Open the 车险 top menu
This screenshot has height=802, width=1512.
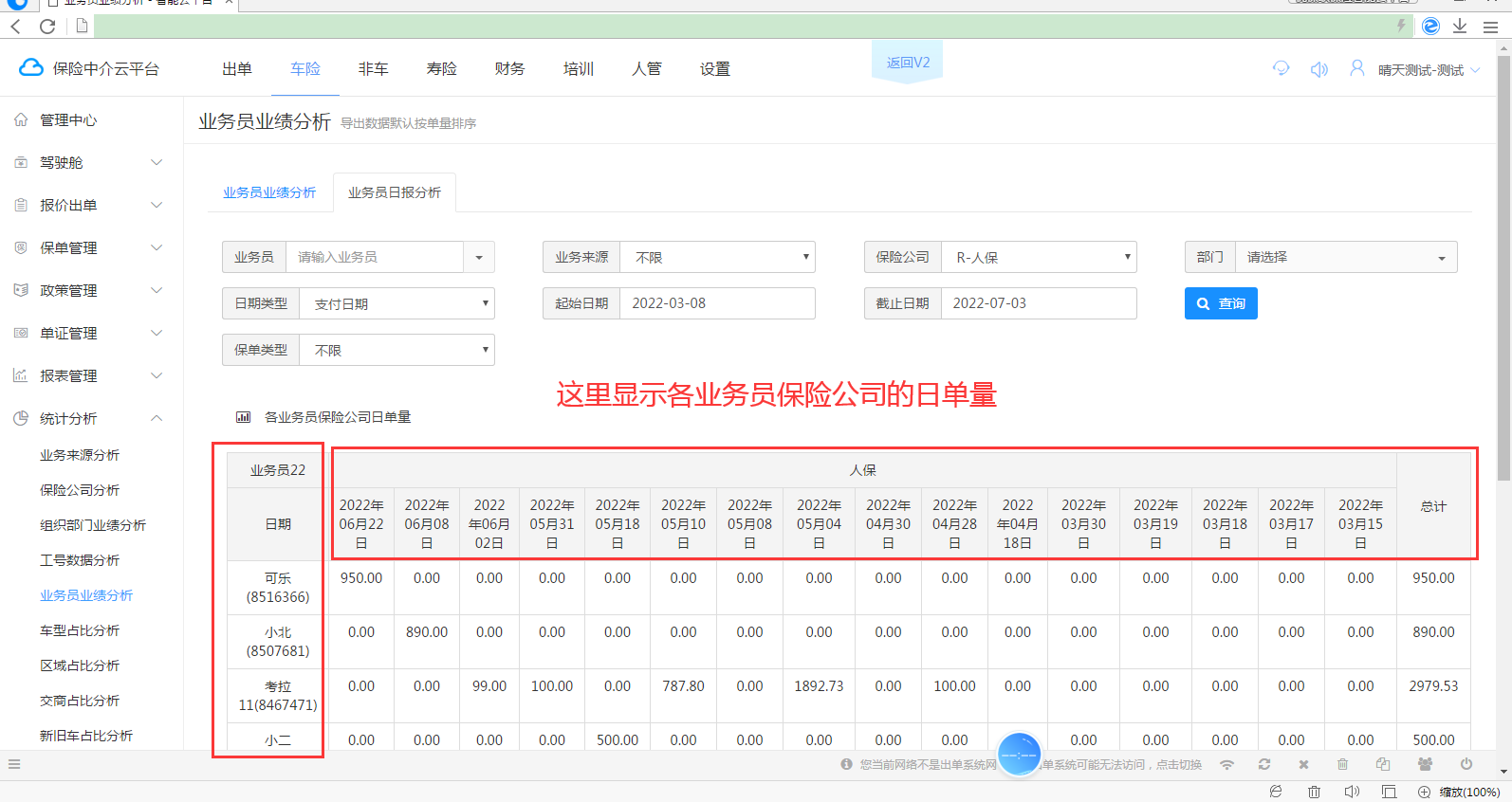305,69
